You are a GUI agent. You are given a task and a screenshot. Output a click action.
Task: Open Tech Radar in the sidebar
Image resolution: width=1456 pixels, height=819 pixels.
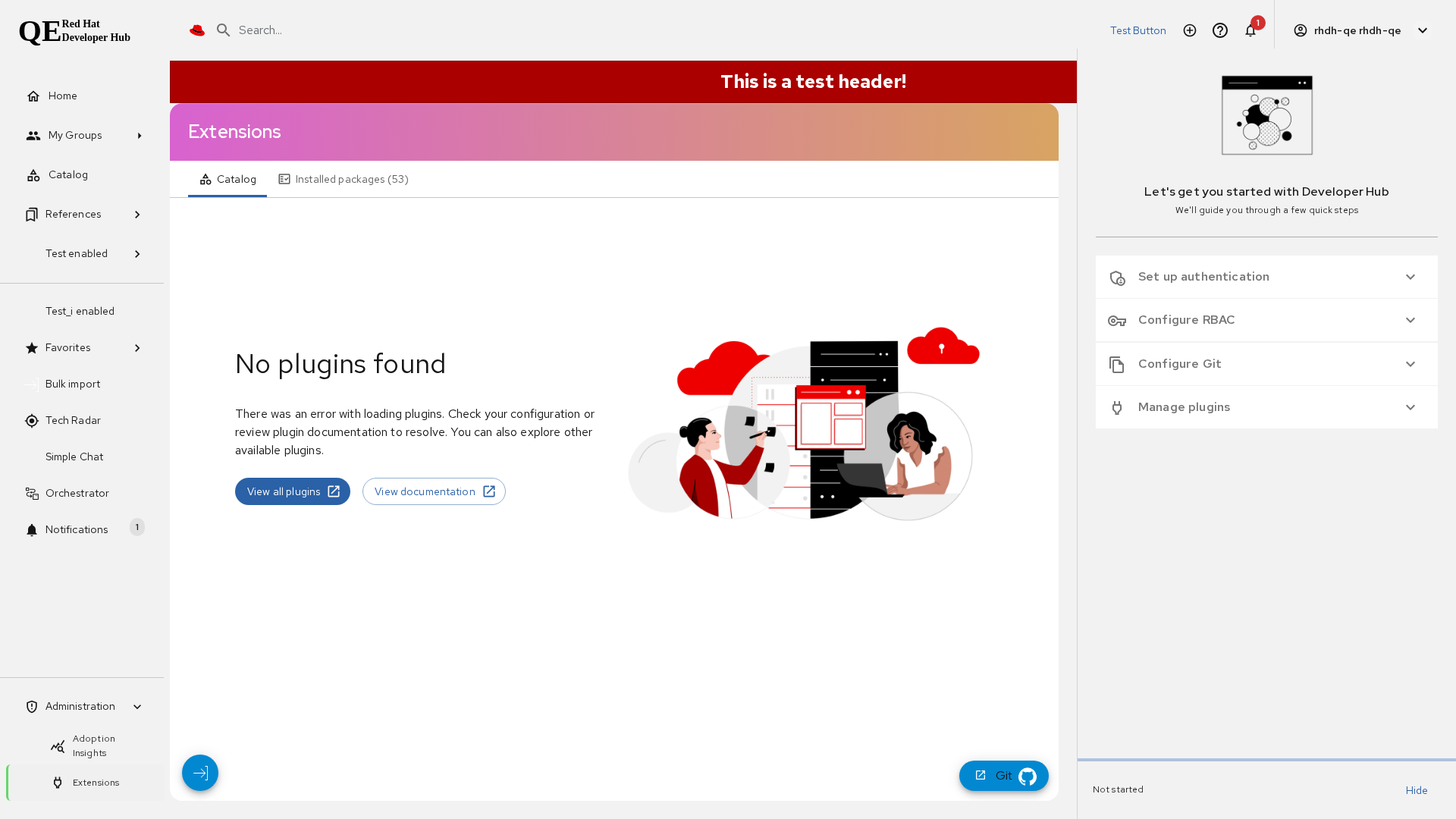73,421
